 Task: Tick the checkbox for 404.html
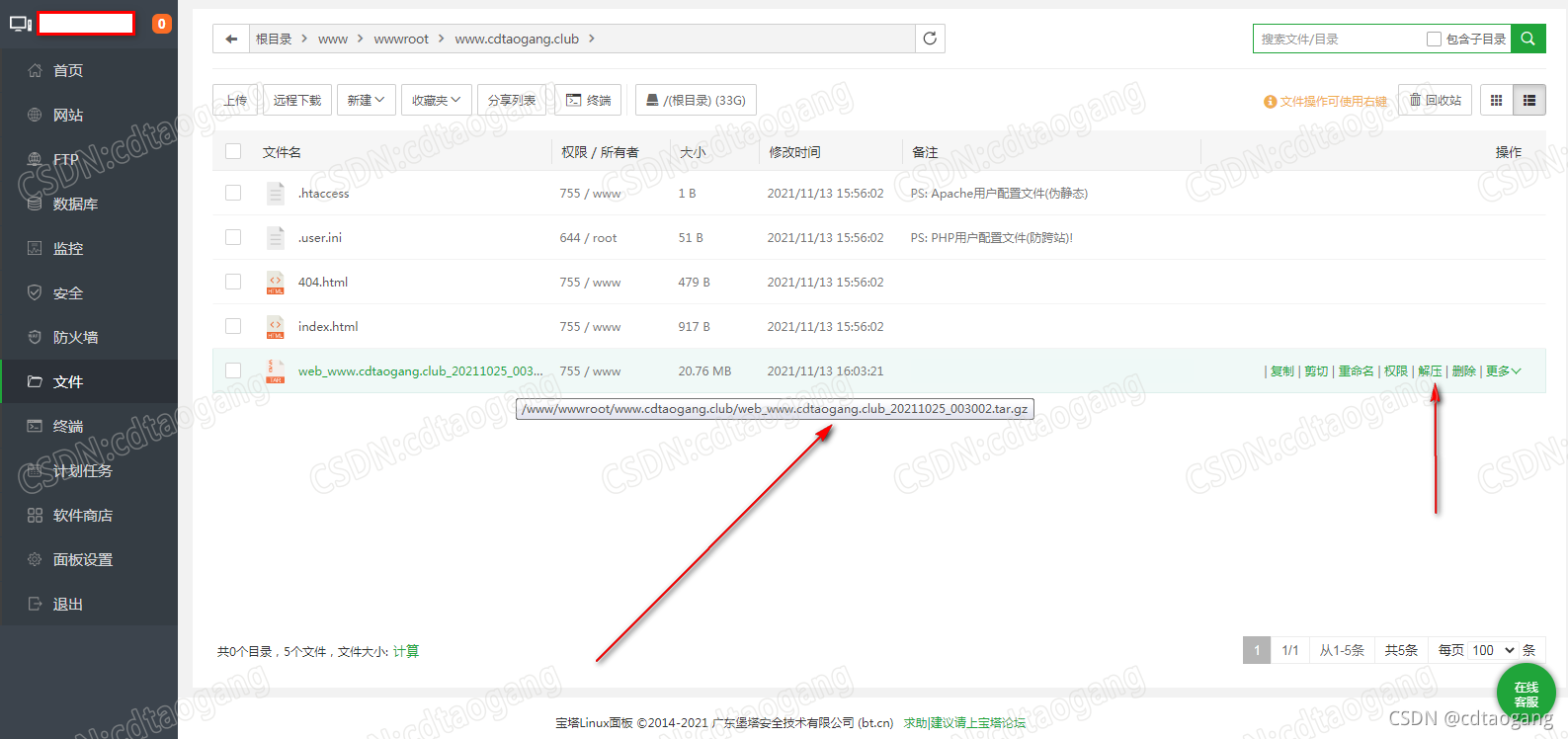click(233, 282)
